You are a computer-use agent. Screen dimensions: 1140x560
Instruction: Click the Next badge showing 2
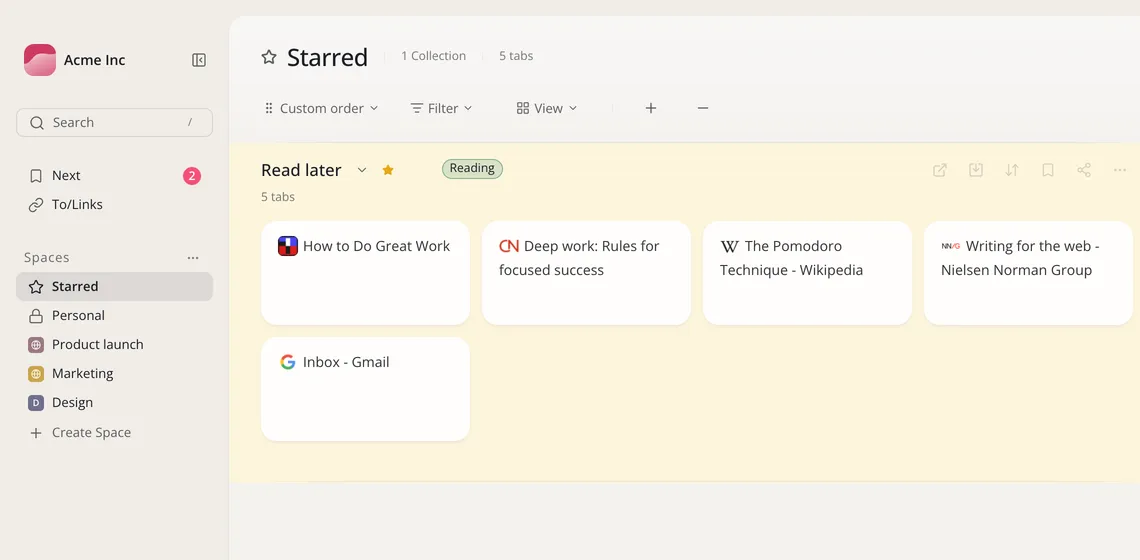tap(192, 176)
